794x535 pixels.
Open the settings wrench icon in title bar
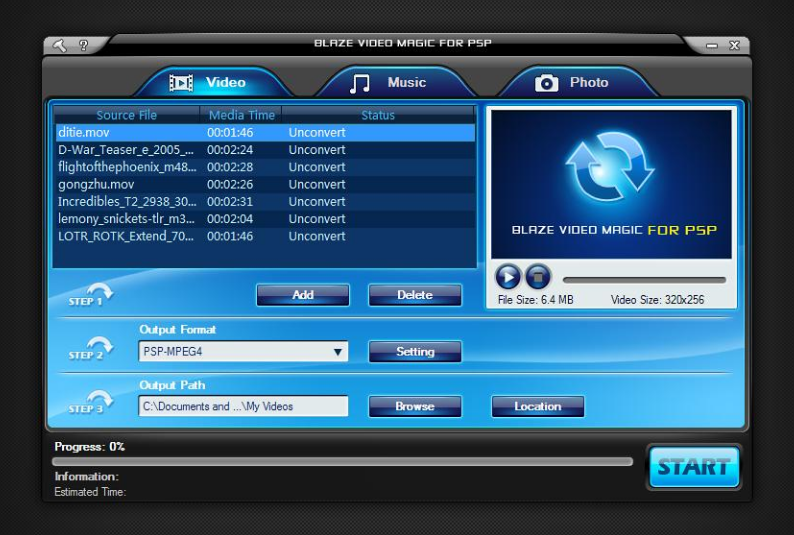pos(61,45)
